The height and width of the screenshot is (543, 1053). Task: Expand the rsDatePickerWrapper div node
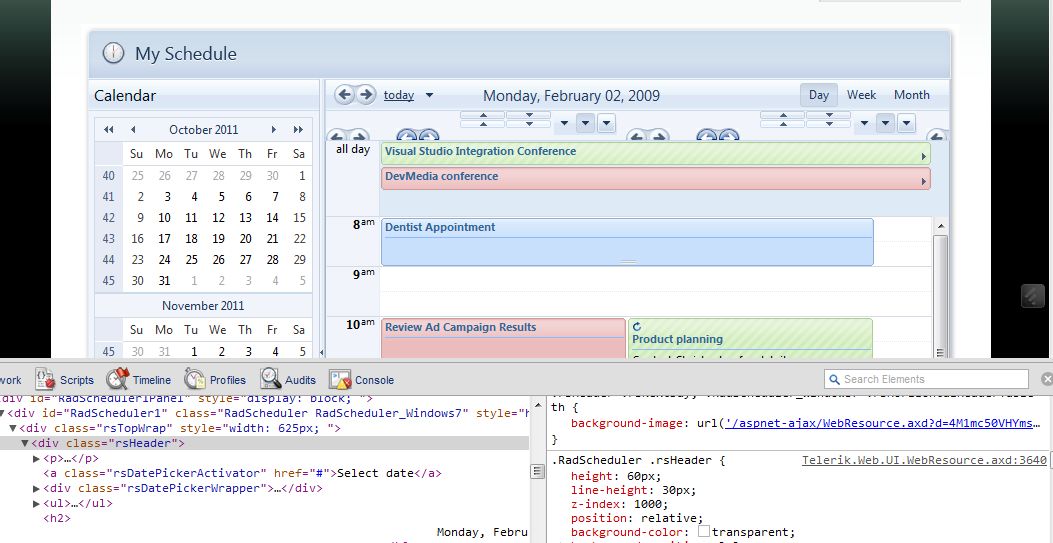tap(36, 488)
